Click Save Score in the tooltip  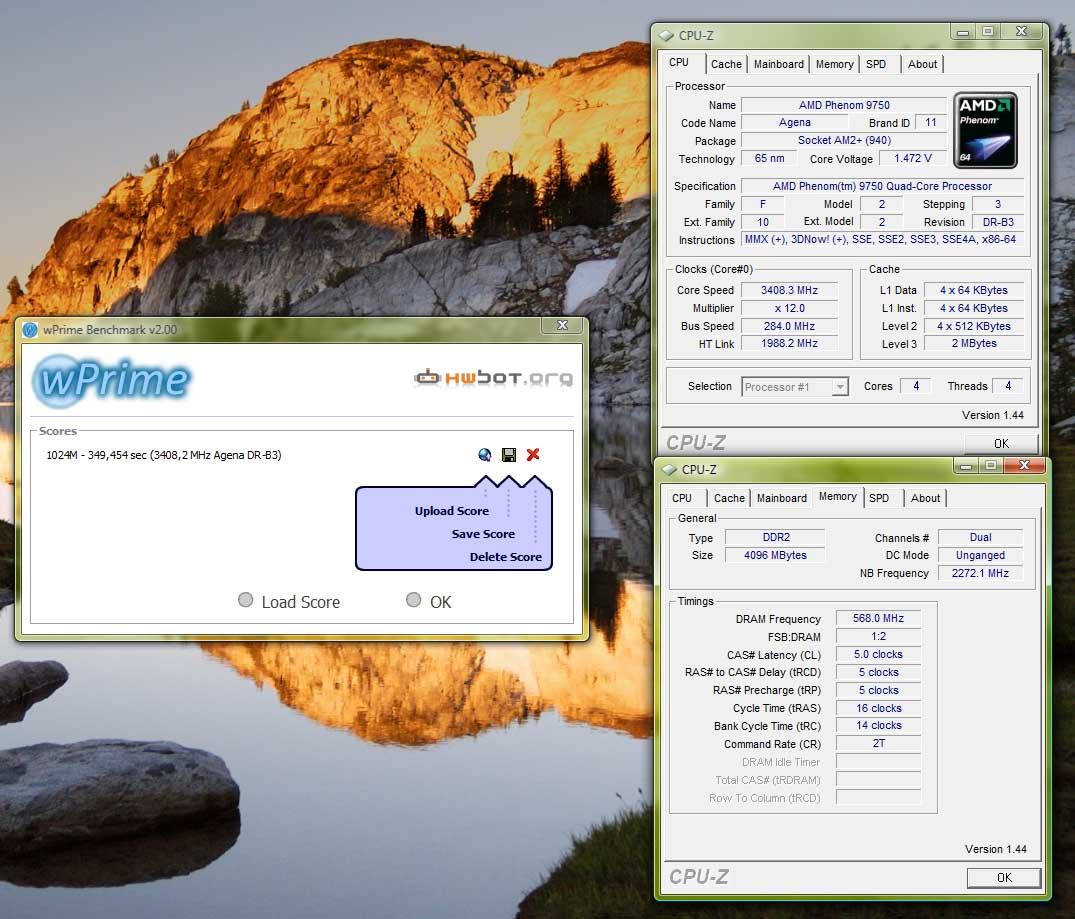click(483, 534)
